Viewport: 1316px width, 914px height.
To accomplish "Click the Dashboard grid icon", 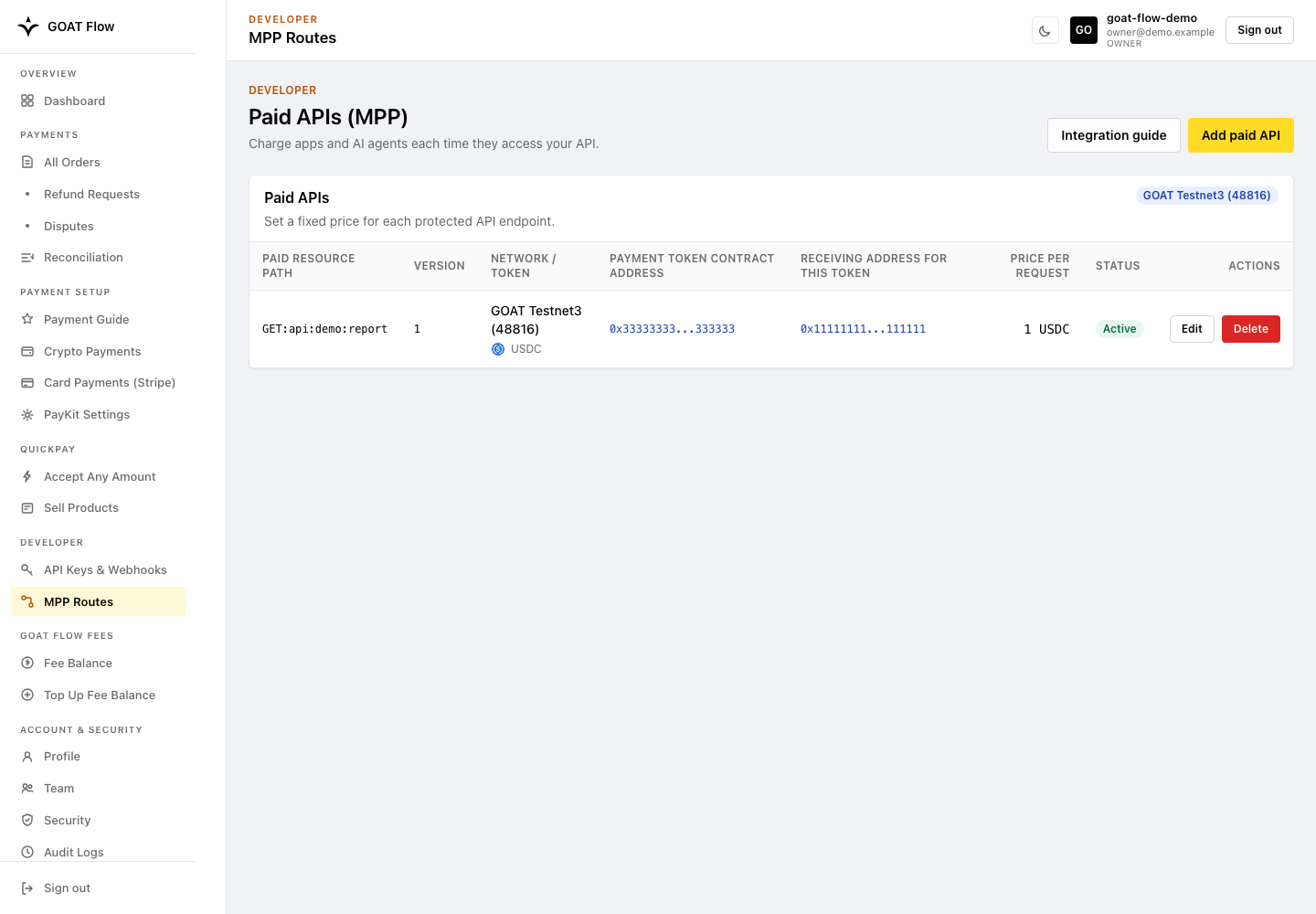I will (x=27, y=101).
